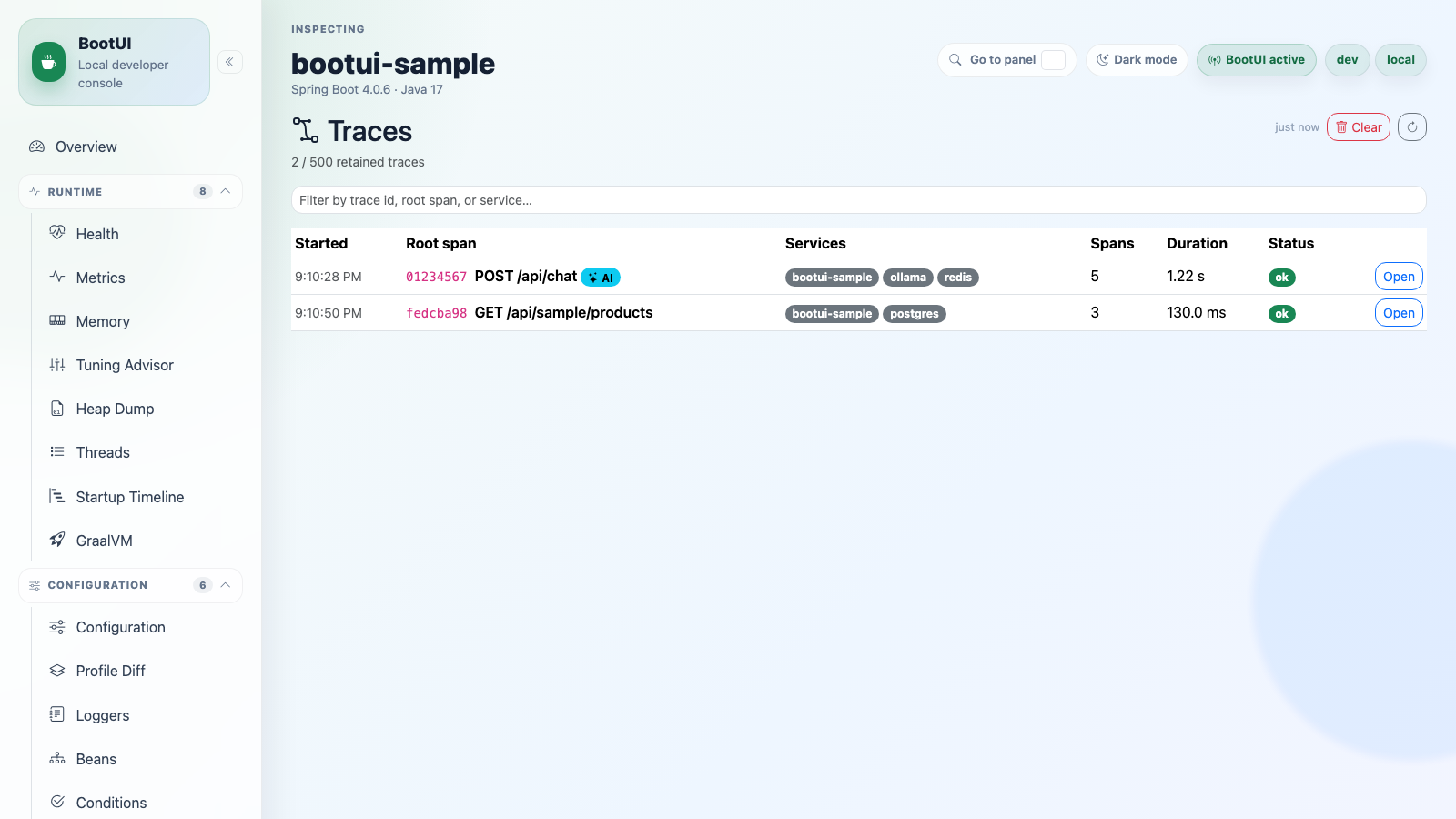Click the RUNTIME count badge 8

click(202, 191)
